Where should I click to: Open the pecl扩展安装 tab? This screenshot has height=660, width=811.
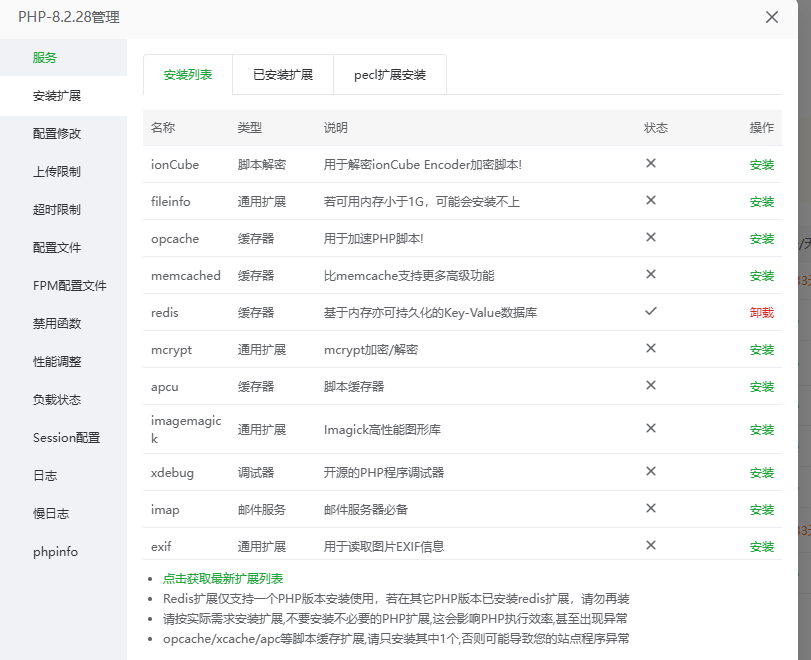pyautogui.click(x=389, y=75)
